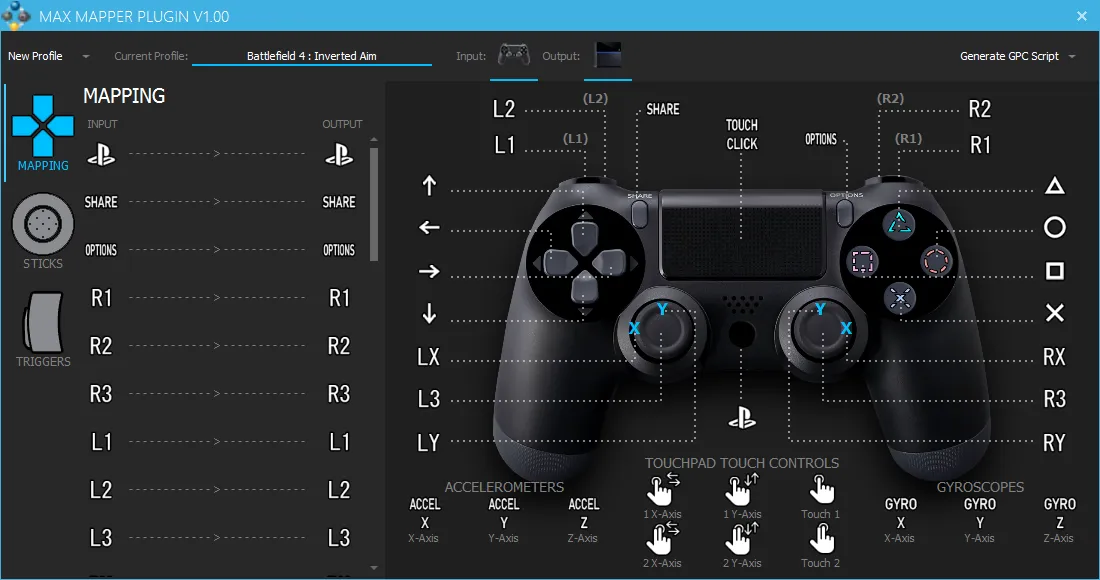Select the L1 output mapping entry
The image size is (1100, 580).
pyautogui.click(x=339, y=442)
